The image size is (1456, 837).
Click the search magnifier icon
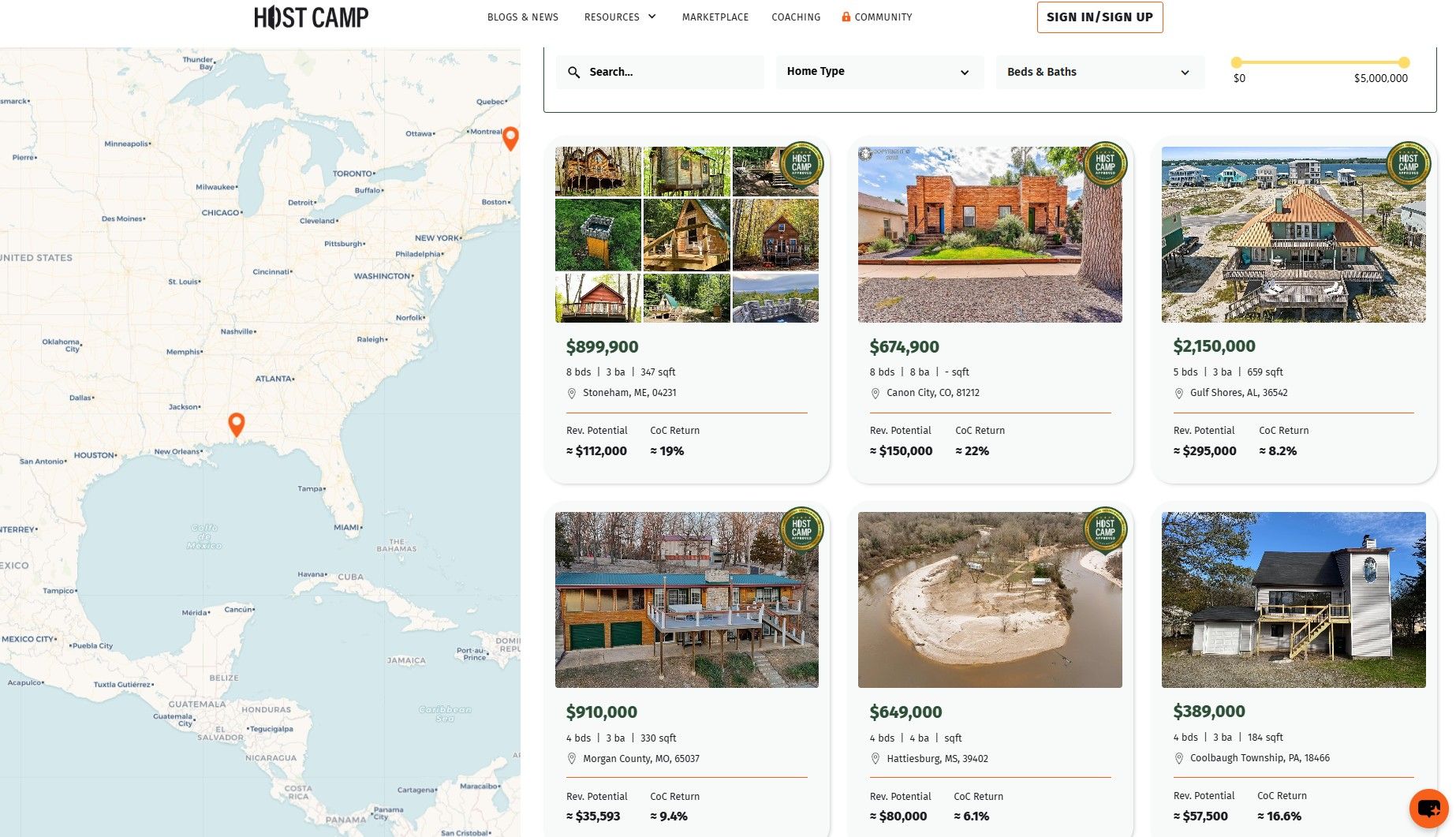[x=574, y=72]
